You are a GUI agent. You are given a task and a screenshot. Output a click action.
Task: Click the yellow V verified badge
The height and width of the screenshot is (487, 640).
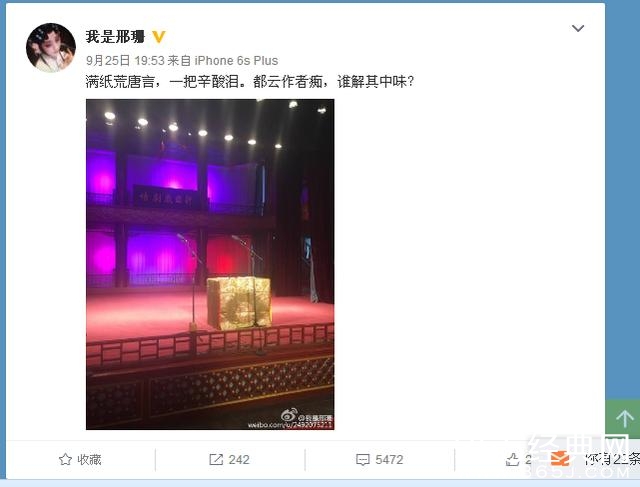(158, 37)
